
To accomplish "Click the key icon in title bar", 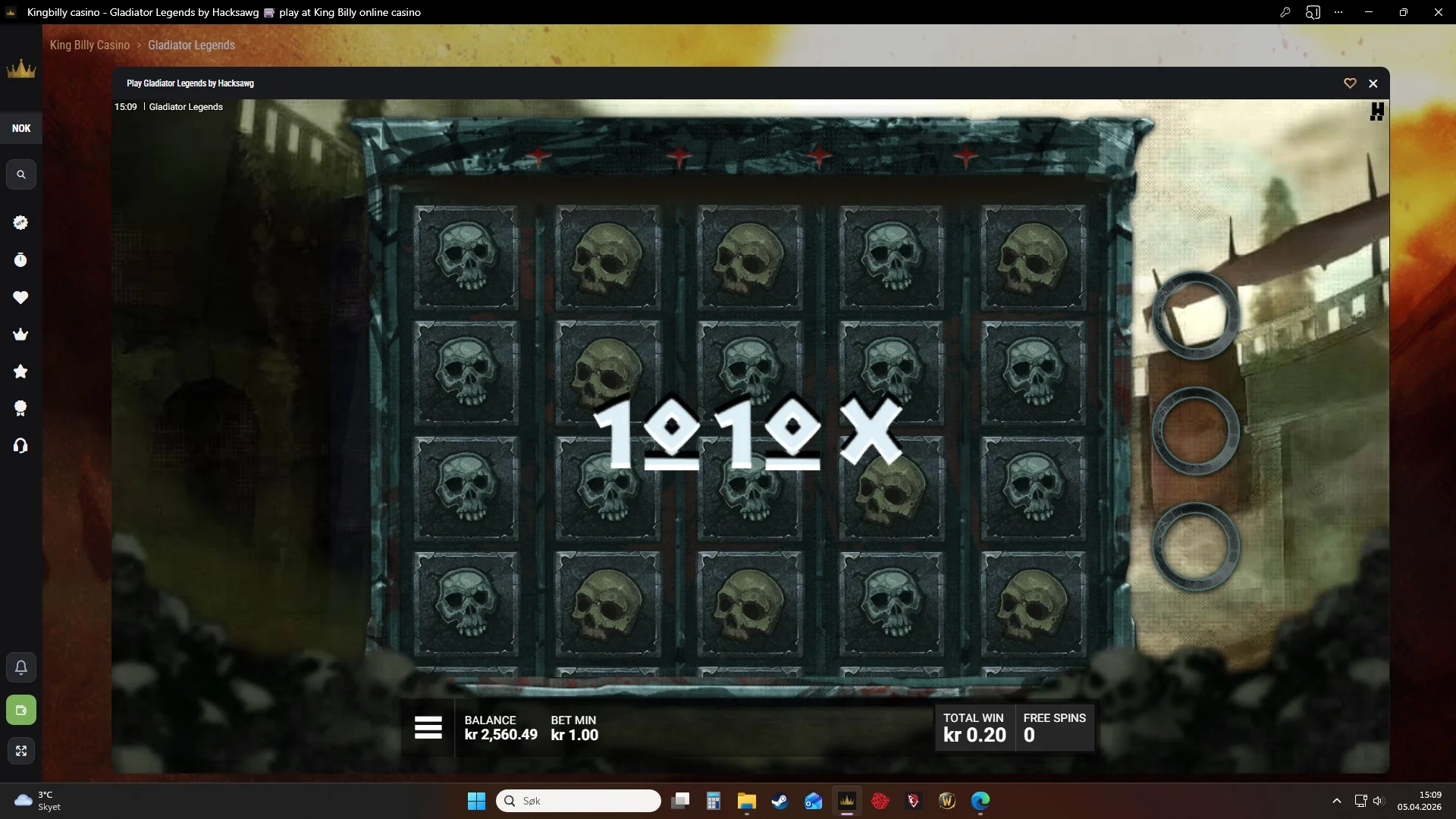I will point(1285,12).
